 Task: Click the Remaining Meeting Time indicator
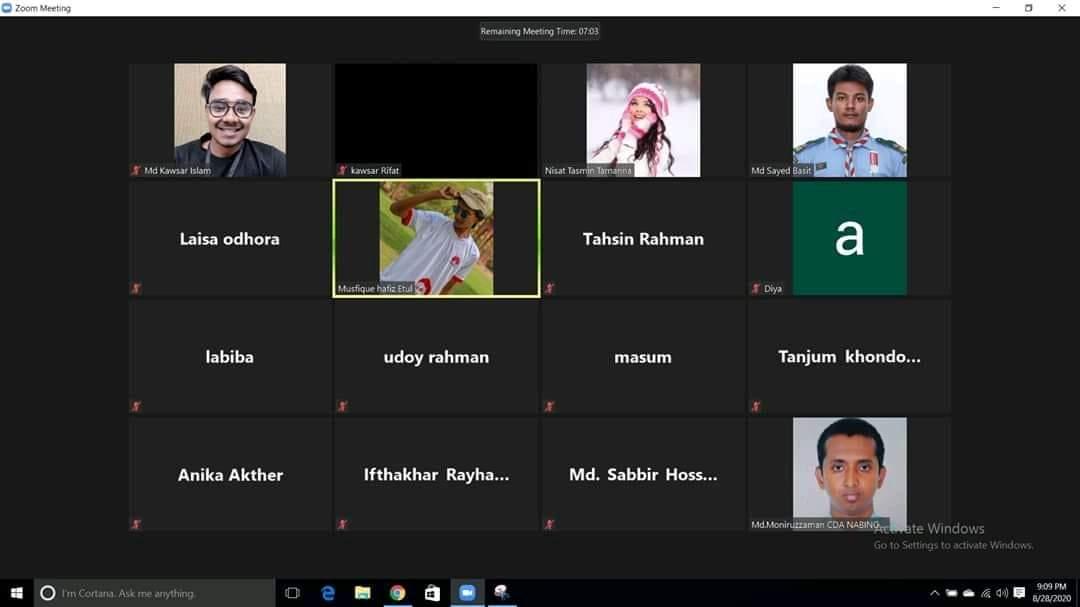click(539, 31)
